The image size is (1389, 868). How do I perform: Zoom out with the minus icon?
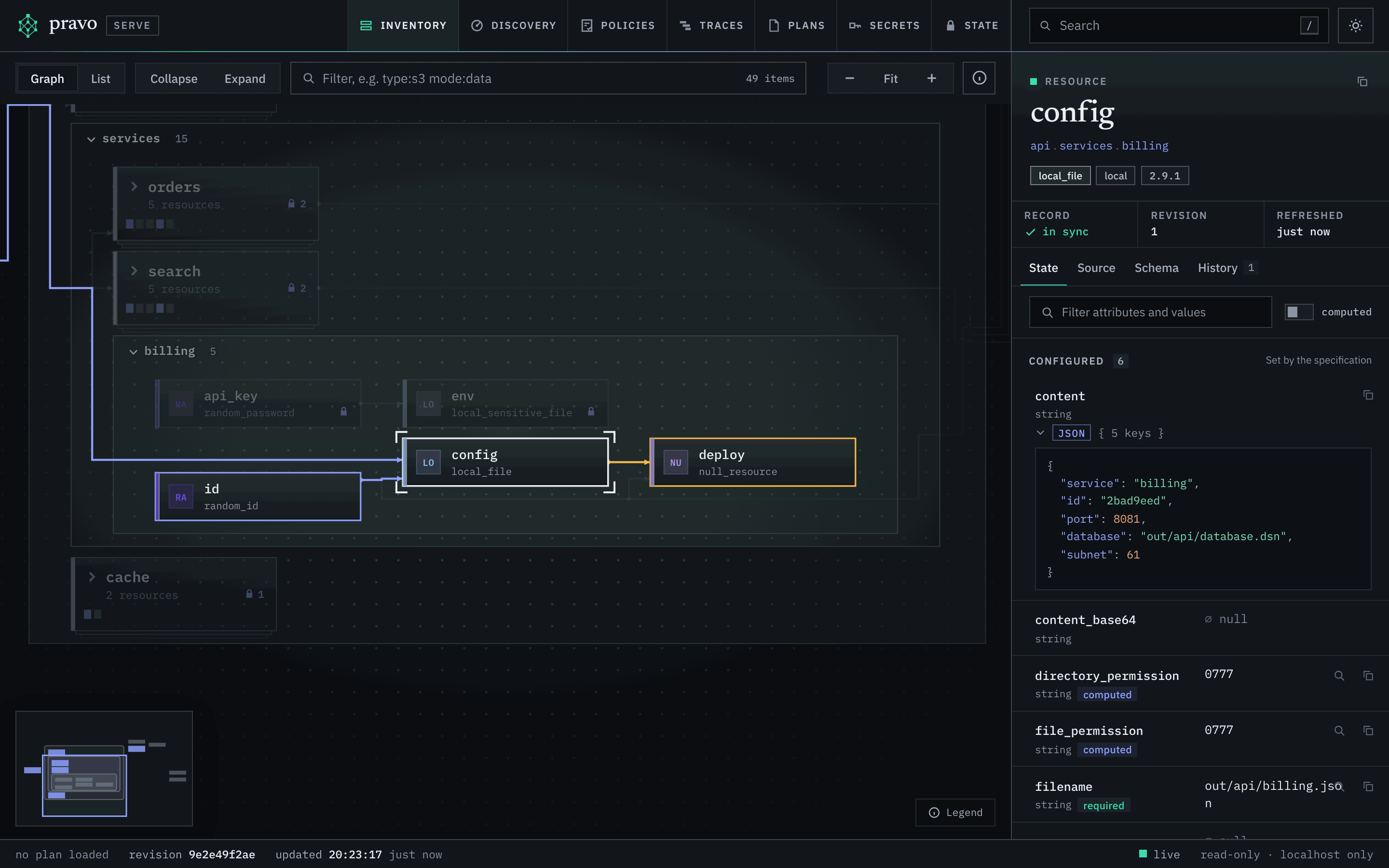click(849, 78)
